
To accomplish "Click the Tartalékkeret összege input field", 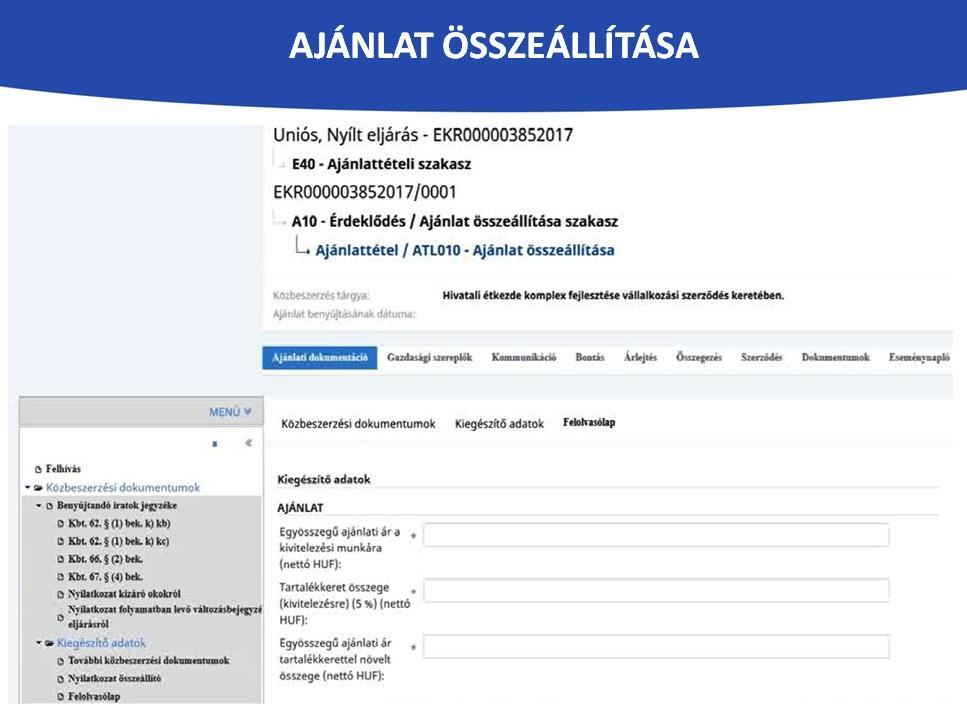I will [656, 591].
